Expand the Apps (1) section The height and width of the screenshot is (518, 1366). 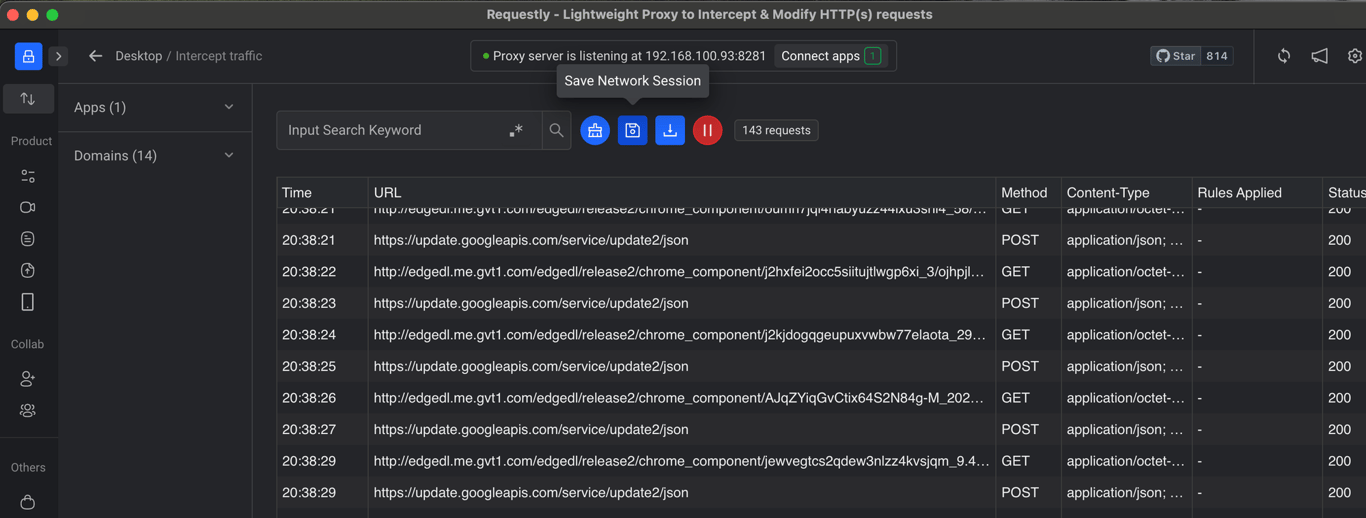coord(154,107)
